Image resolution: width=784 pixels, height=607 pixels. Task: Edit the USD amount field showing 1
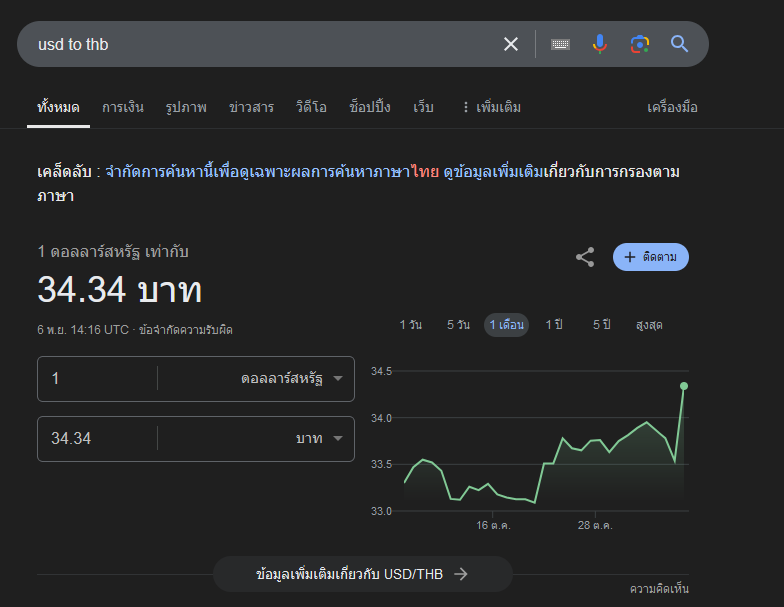pyautogui.click(x=98, y=378)
